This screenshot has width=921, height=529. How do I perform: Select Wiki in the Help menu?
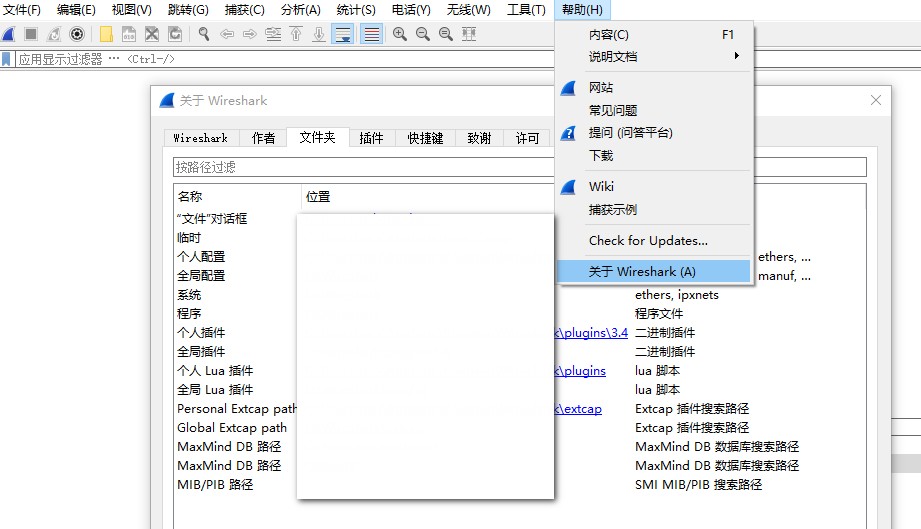[653, 187]
